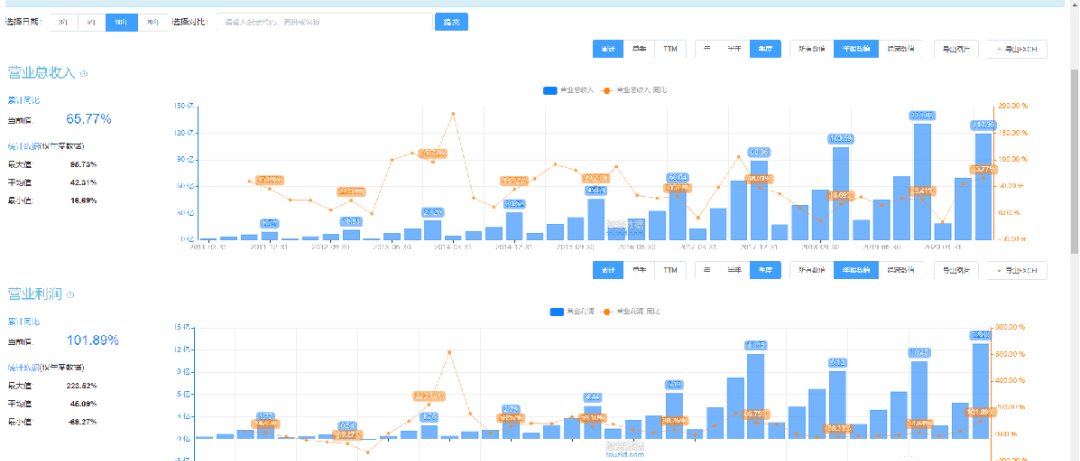Select 累计 mode for the 营业总收入 chart
This screenshot has height=461, width=1080.
tap(608, 49)
